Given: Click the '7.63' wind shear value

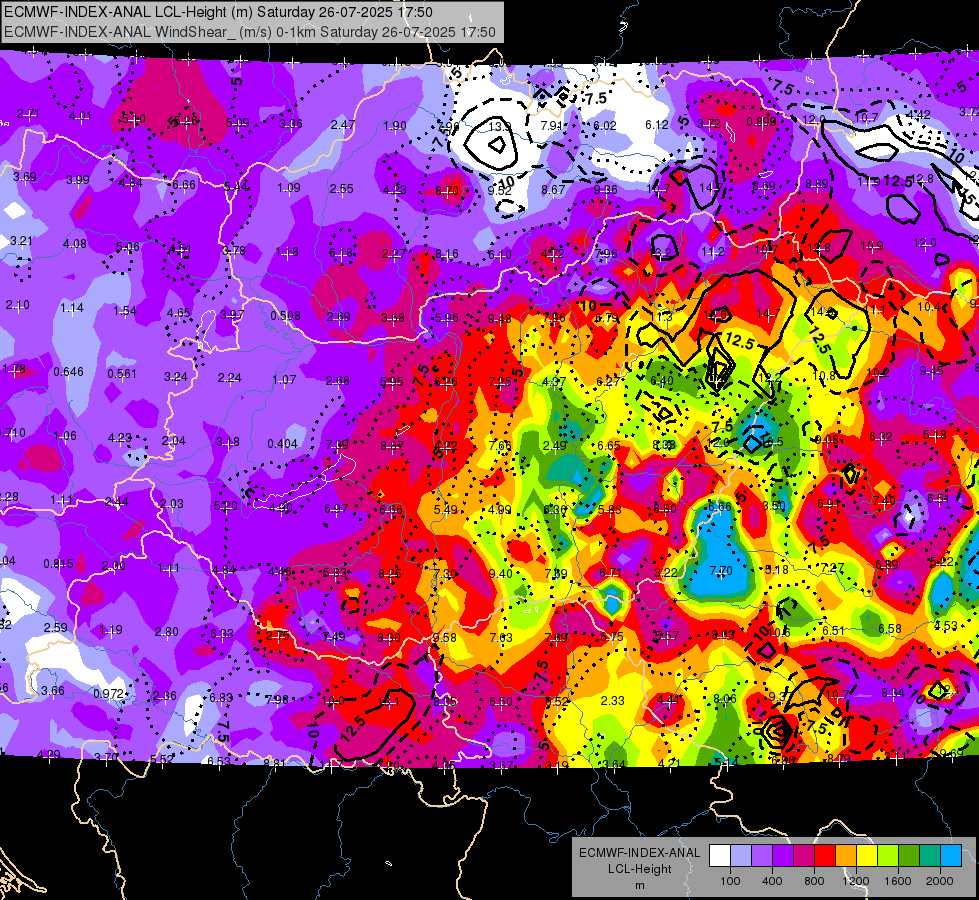Looking at the screenshot, I should pyautogui.click(x=501, y=638).
